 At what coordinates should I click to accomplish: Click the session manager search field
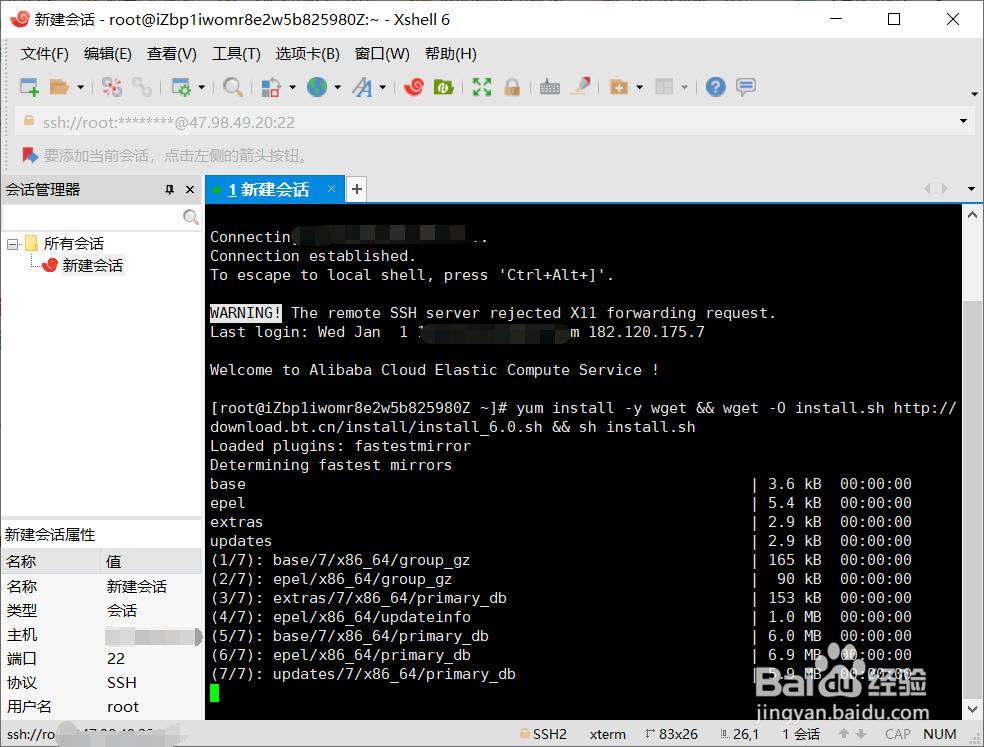(92, 217)
